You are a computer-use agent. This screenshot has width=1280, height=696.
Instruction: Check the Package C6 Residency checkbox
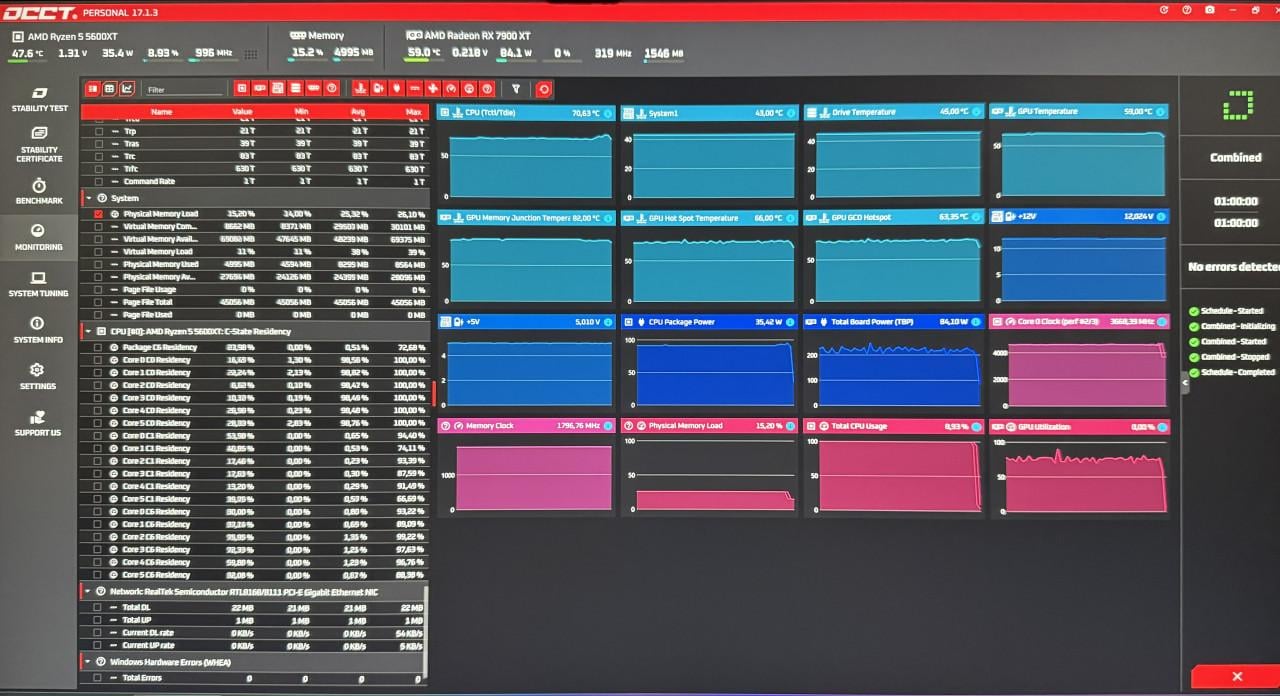pos(98,347)
